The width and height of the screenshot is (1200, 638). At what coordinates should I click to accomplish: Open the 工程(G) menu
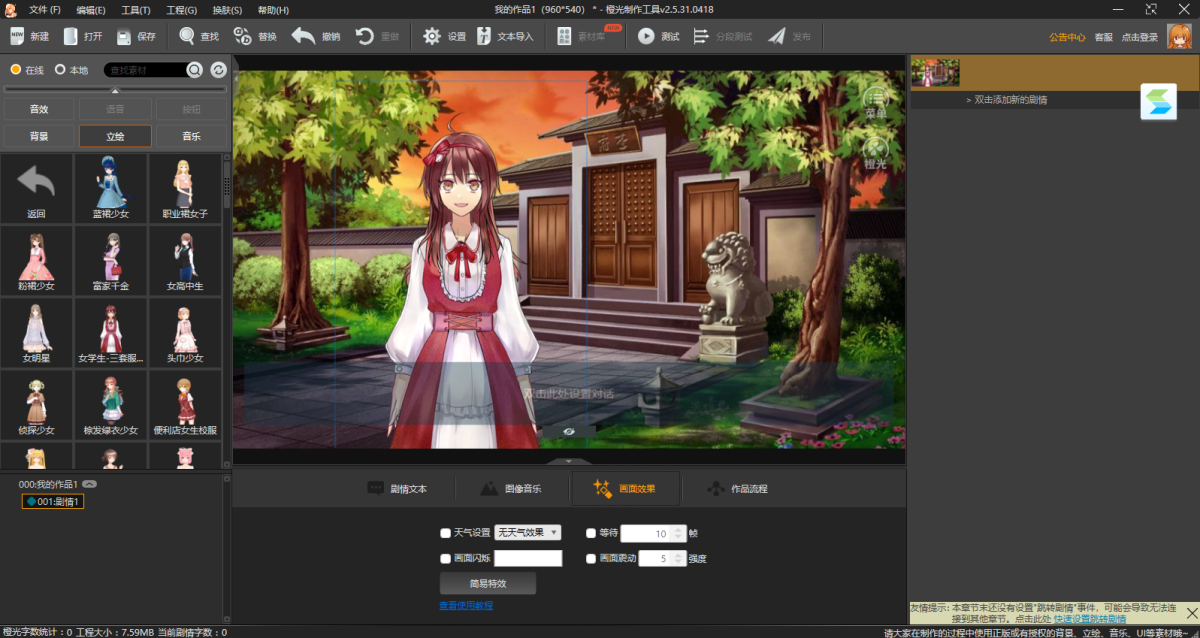pos(181,10)
